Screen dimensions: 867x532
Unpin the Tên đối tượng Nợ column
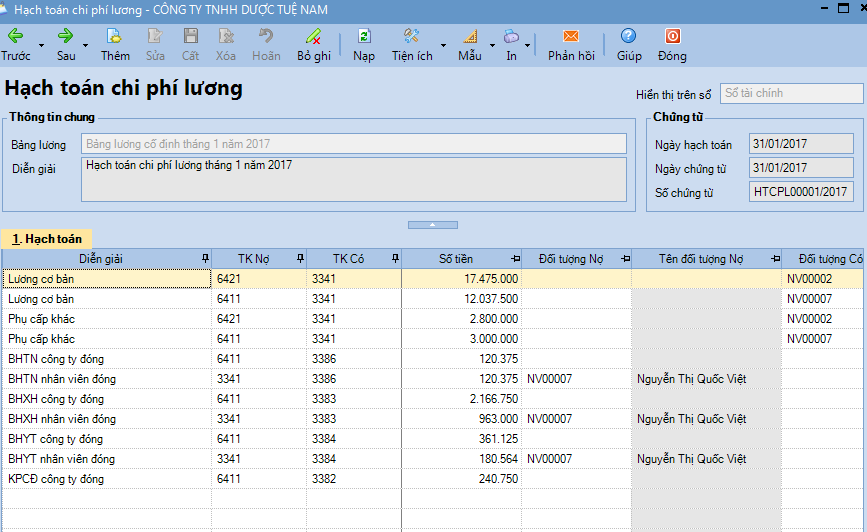(776, 259)
